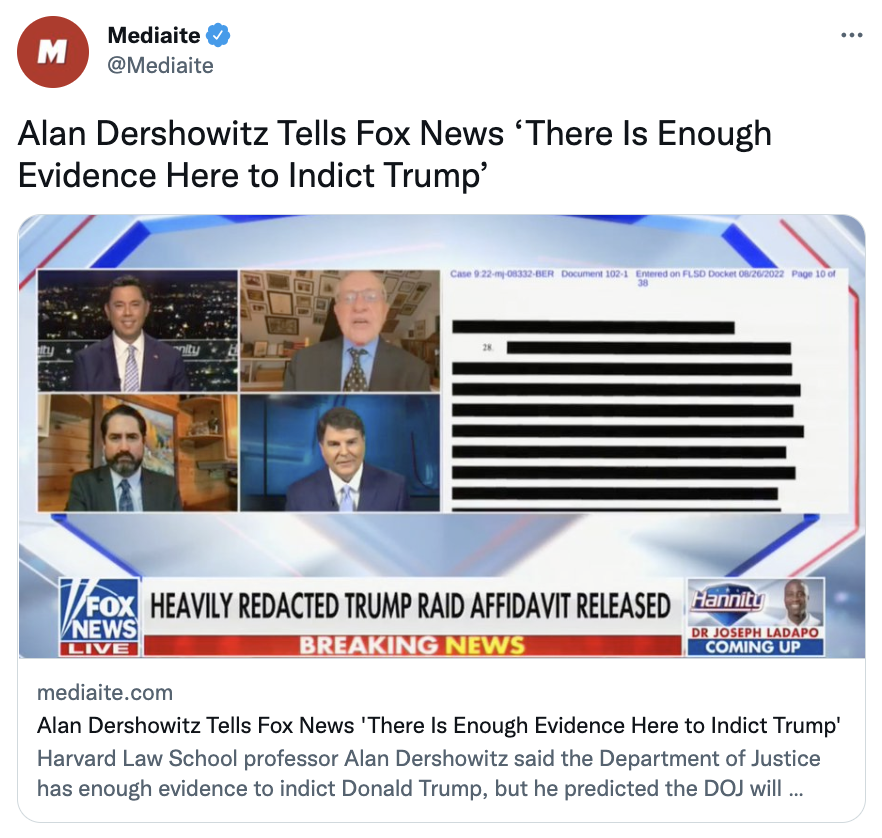Click the Mediaite red M profile avatar

[x=53, y=52]
